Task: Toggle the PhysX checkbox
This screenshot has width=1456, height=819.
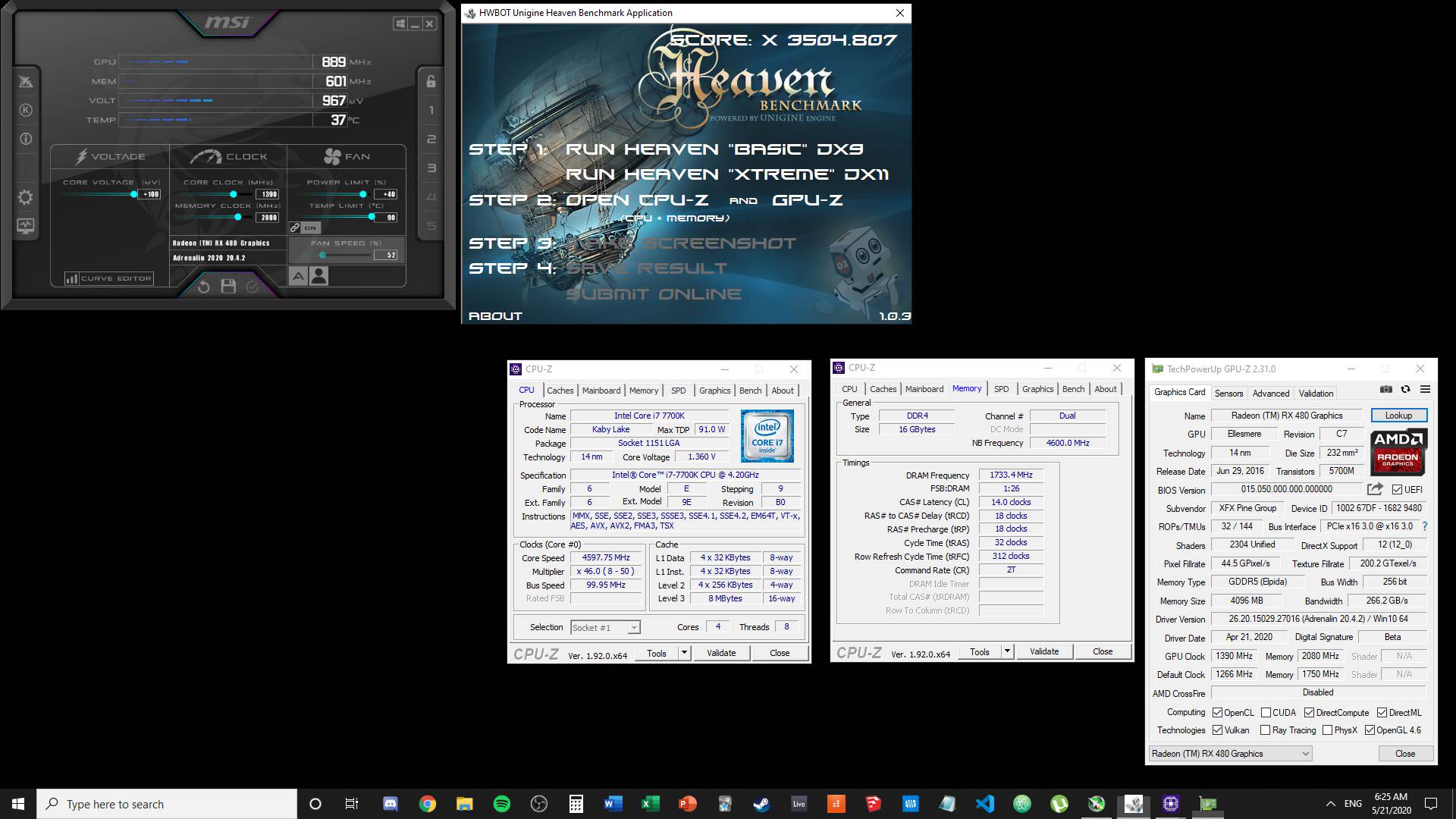Action: [x=1327, y=730]
